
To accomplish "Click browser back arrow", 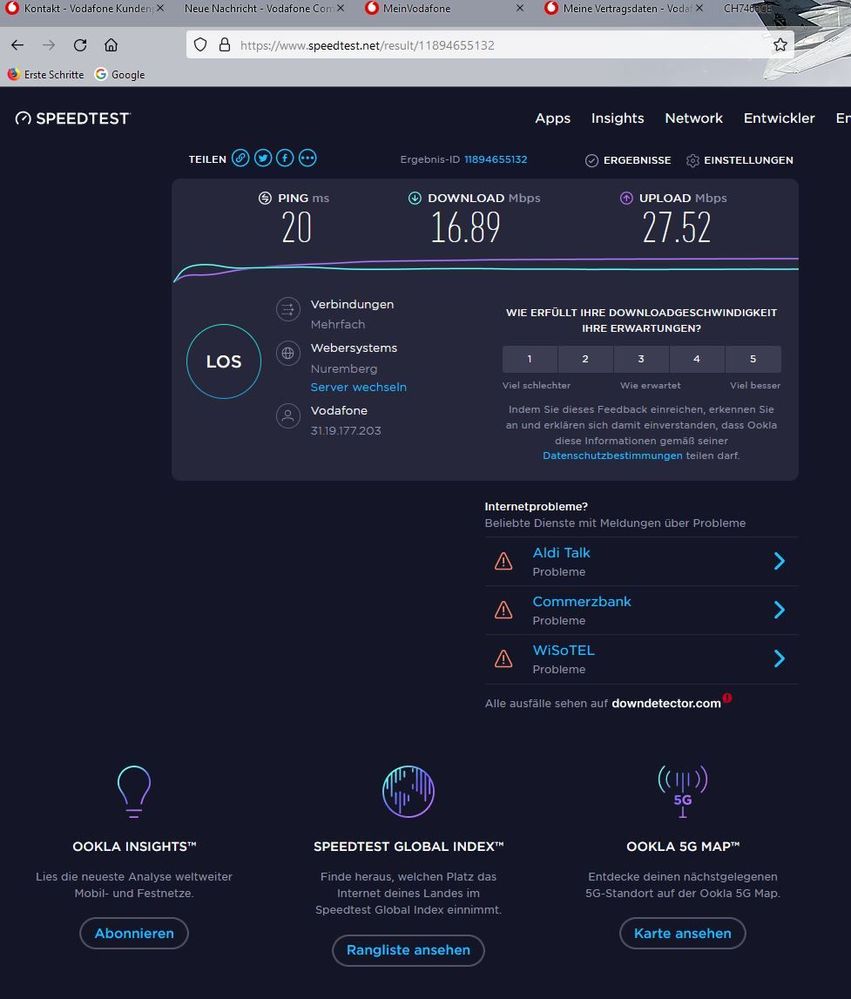I will point(18,45).
